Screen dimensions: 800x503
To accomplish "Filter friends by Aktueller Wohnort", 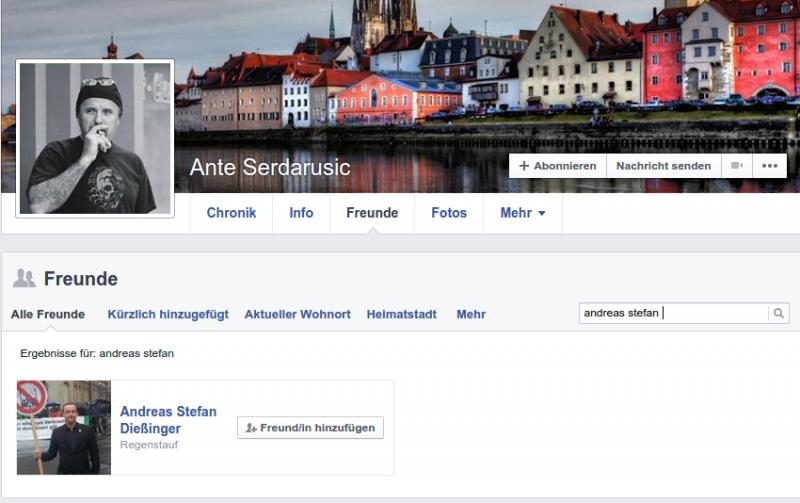I will pos(297,314).
